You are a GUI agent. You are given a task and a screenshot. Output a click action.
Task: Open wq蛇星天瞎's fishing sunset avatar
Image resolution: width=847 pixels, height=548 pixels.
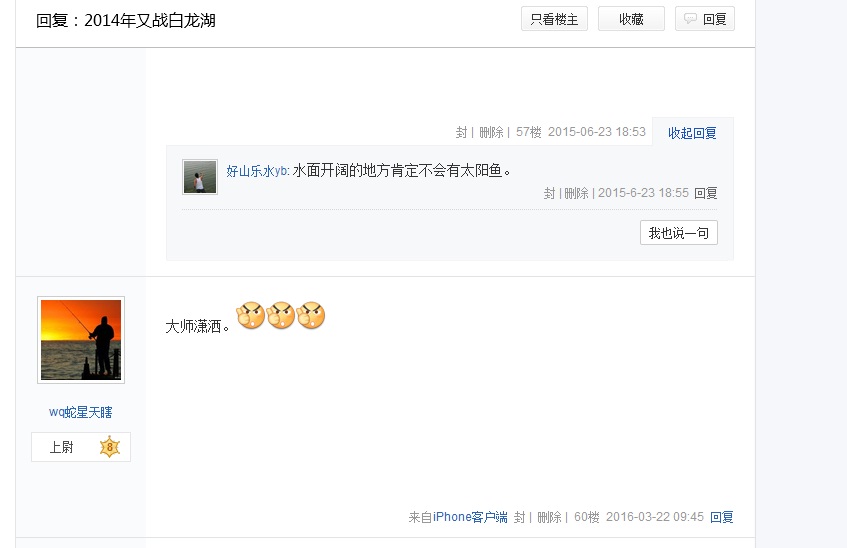pos(81,340)
